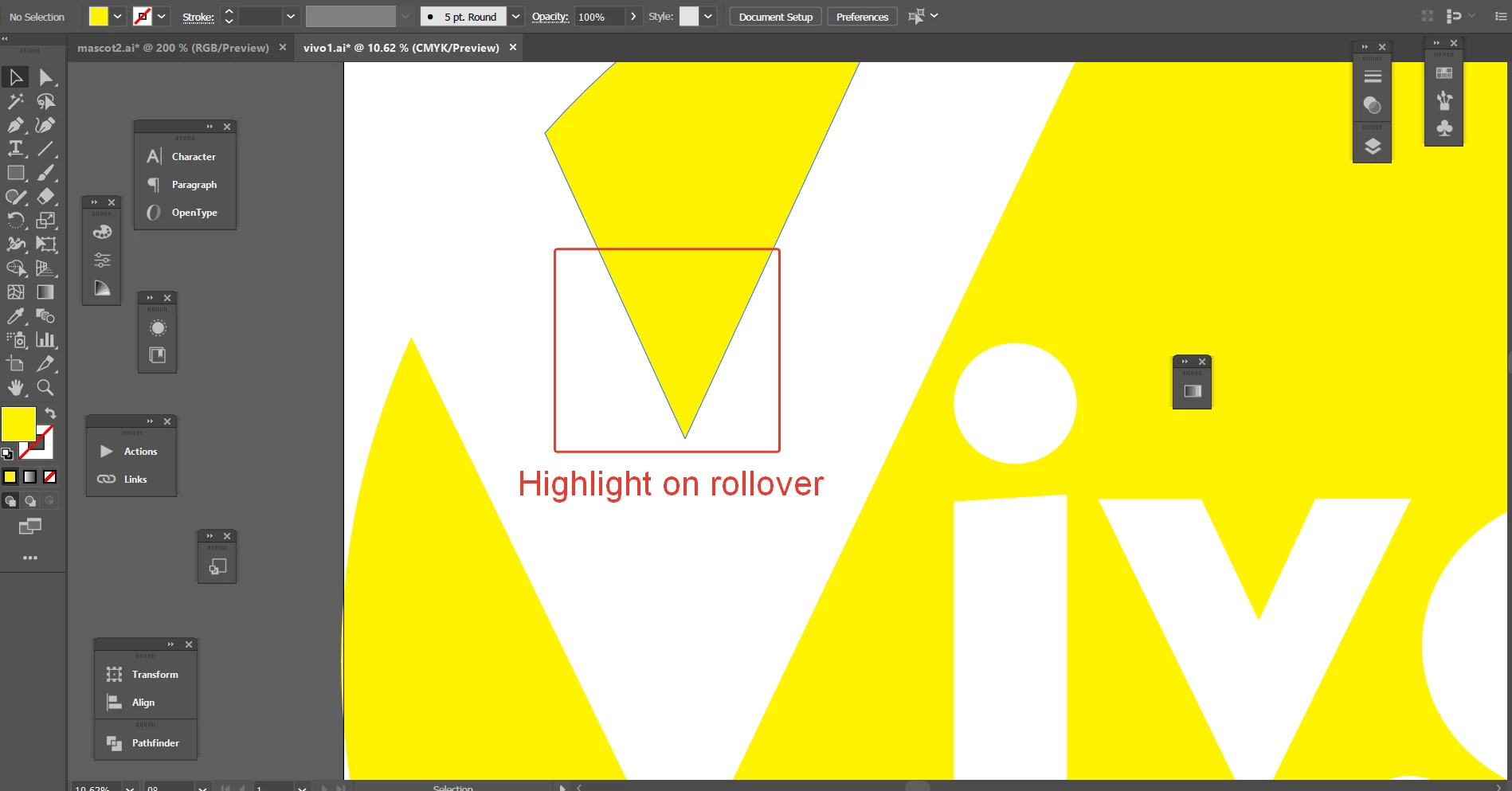The height and width of the screenshot is (791, 1512).
Task: Select the Type tool
Action: [15, 149]
